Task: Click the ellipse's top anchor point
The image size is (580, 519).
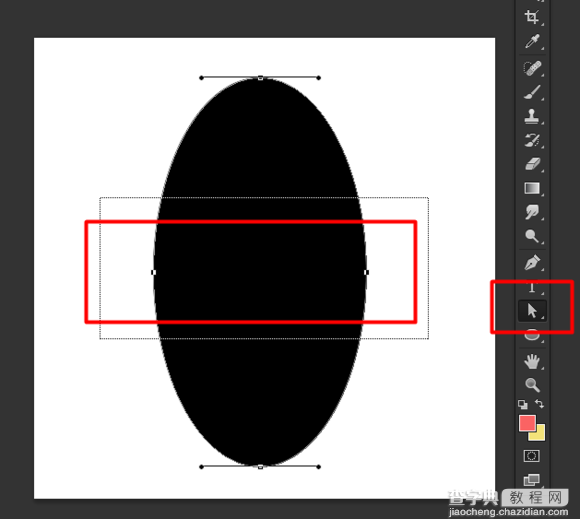Action: 260,78
